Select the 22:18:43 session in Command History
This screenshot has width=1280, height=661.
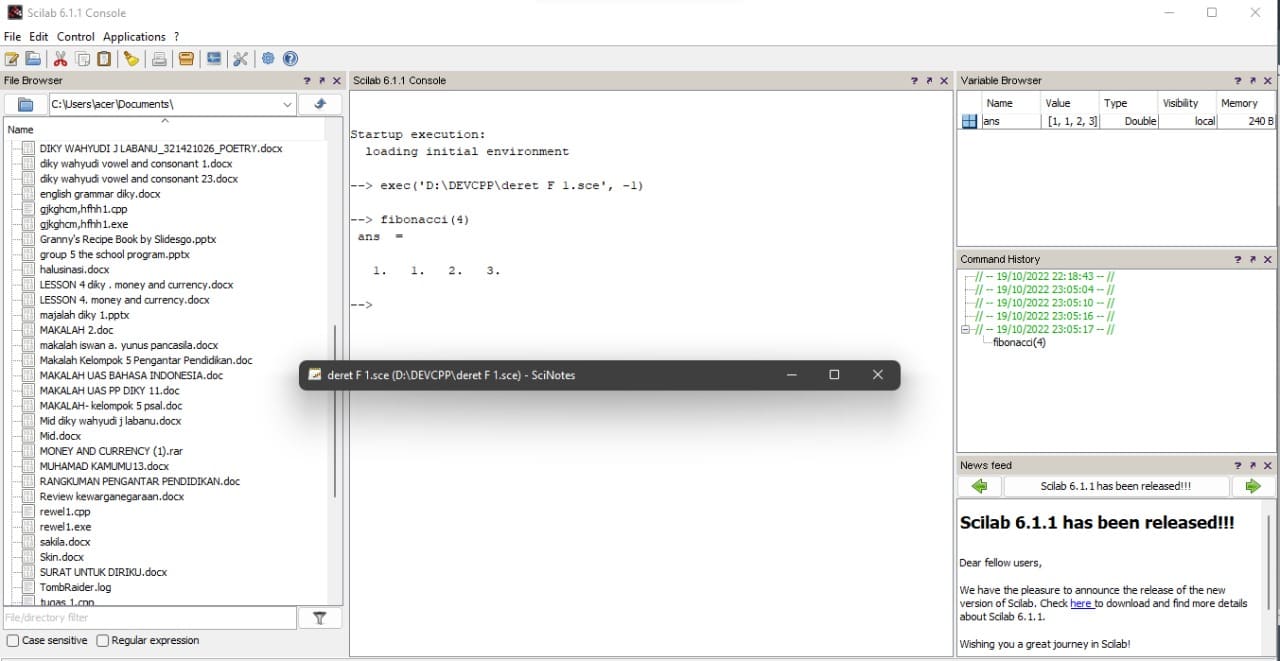(x=1044, y=276)
